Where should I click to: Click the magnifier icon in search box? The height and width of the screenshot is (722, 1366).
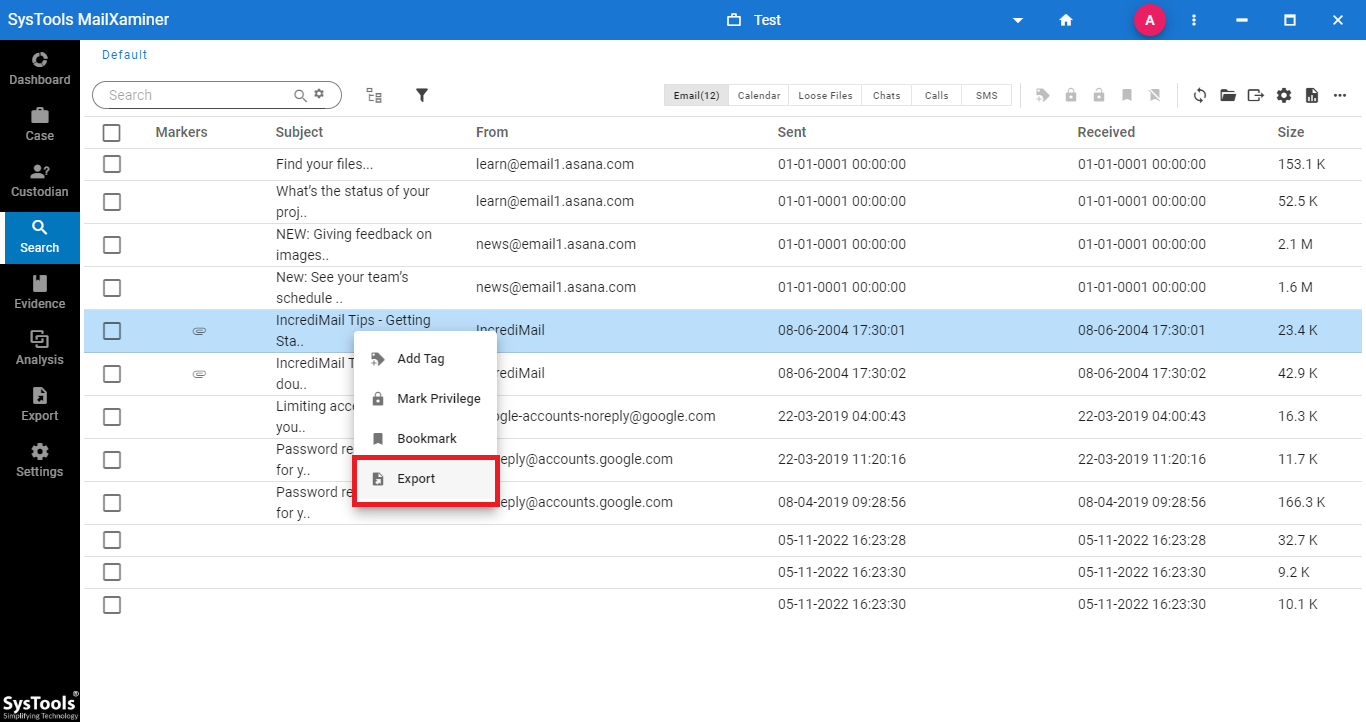tap(300, 95)
